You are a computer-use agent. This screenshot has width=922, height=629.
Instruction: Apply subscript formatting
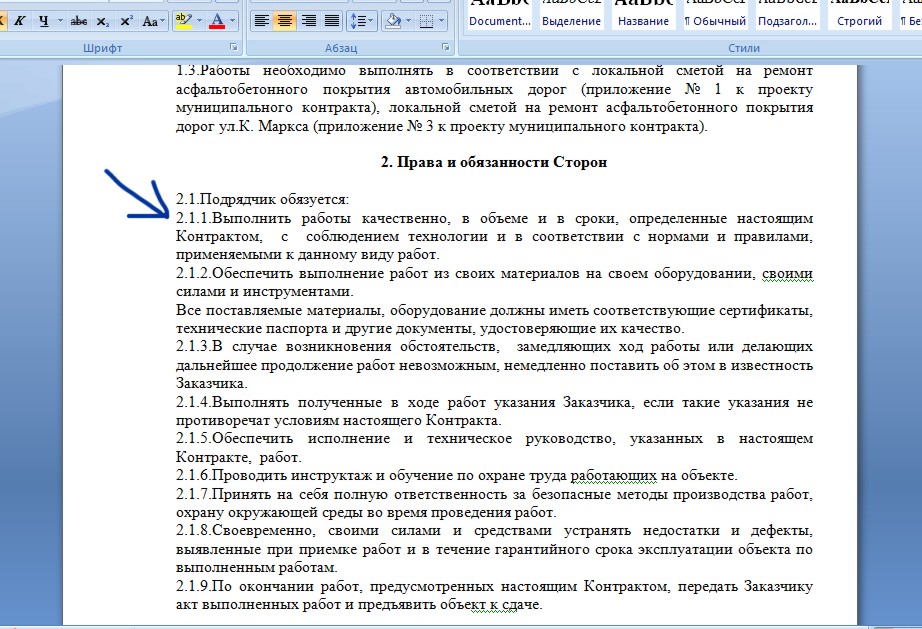tap(103, 21)
